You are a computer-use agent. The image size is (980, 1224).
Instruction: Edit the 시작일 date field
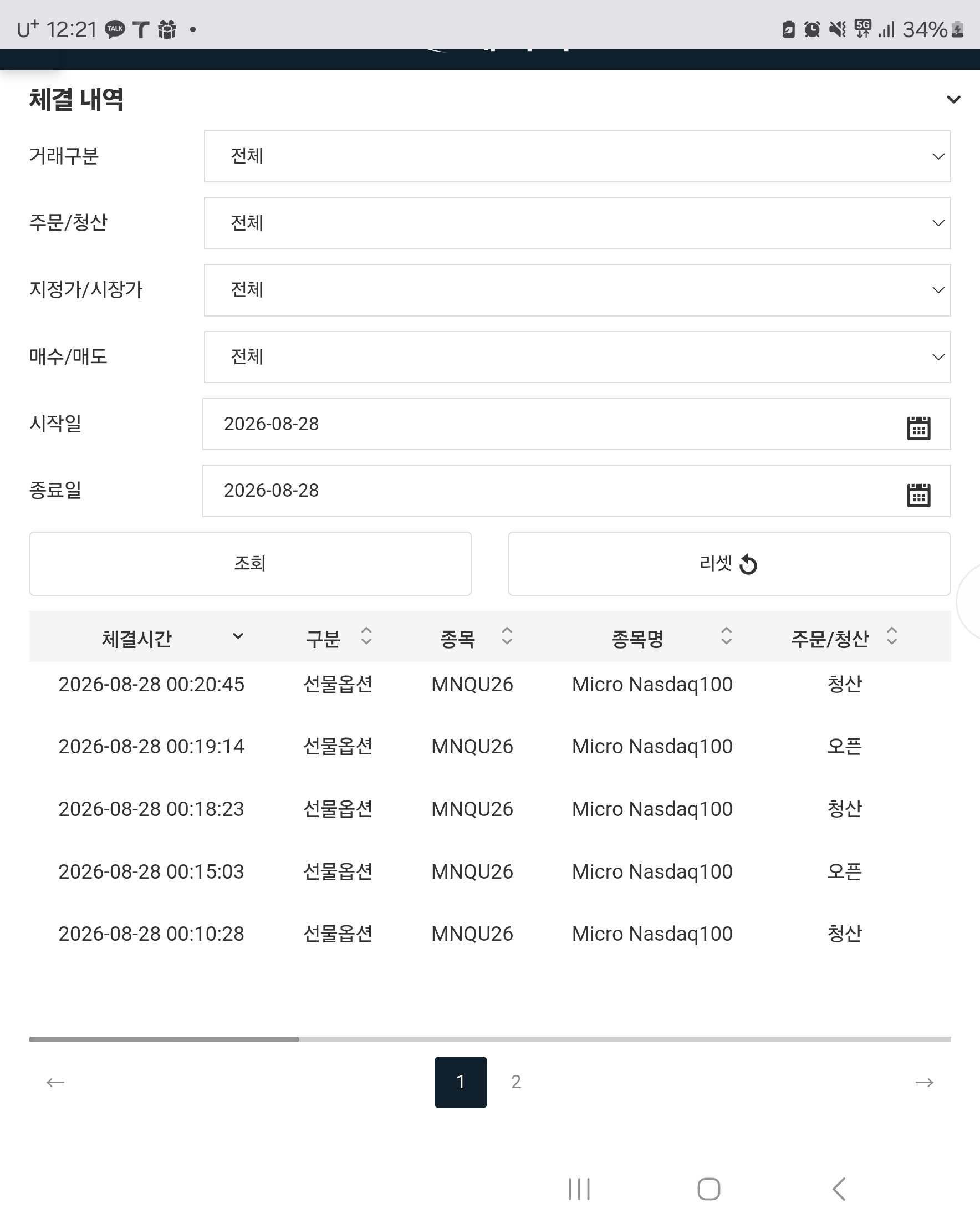(576, 424)
